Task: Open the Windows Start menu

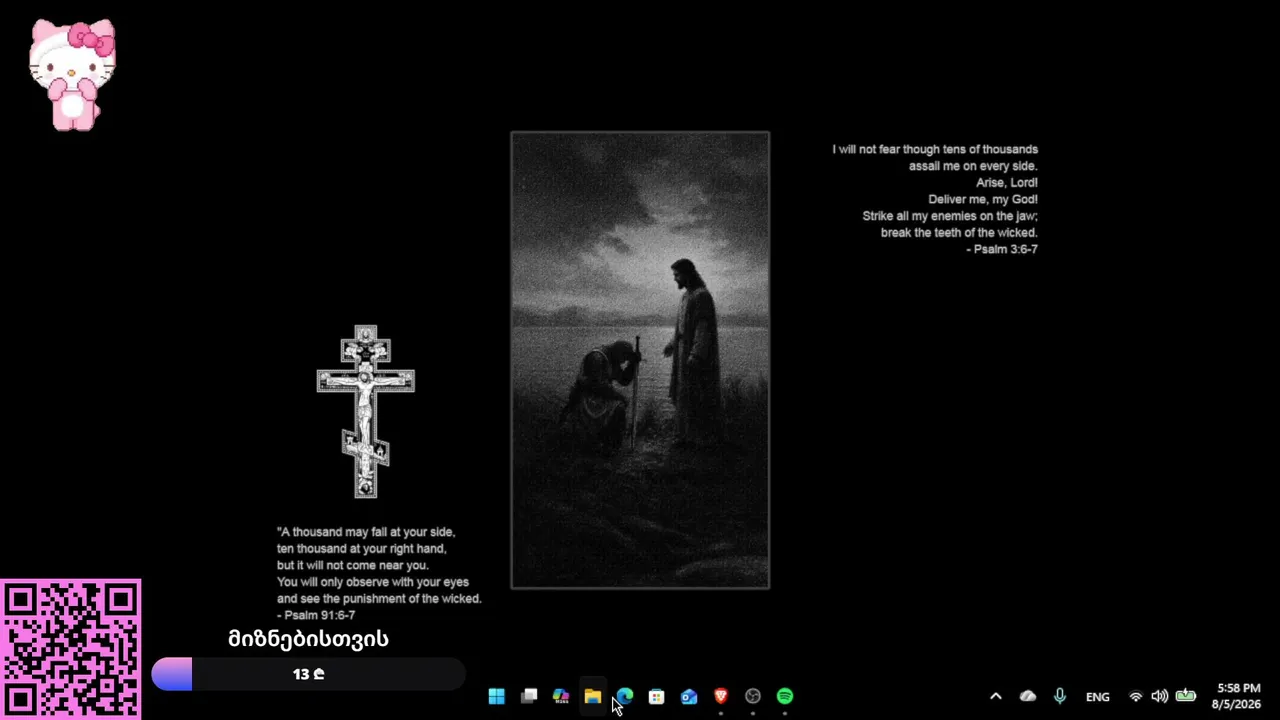Action: (x=497, y=696)
